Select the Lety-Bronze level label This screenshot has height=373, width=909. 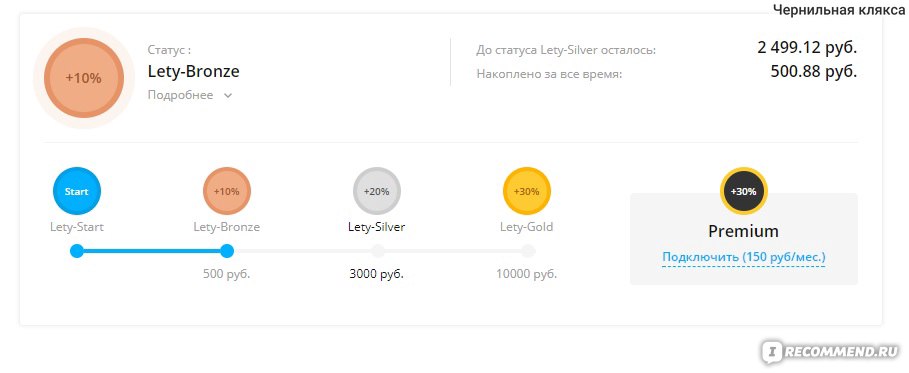click(x=227, y=227)
